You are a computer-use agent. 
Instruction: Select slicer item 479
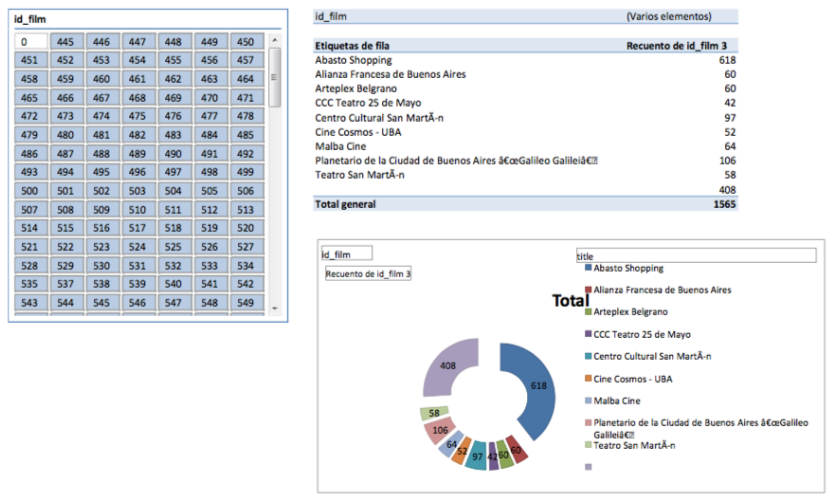coord(30,135)
